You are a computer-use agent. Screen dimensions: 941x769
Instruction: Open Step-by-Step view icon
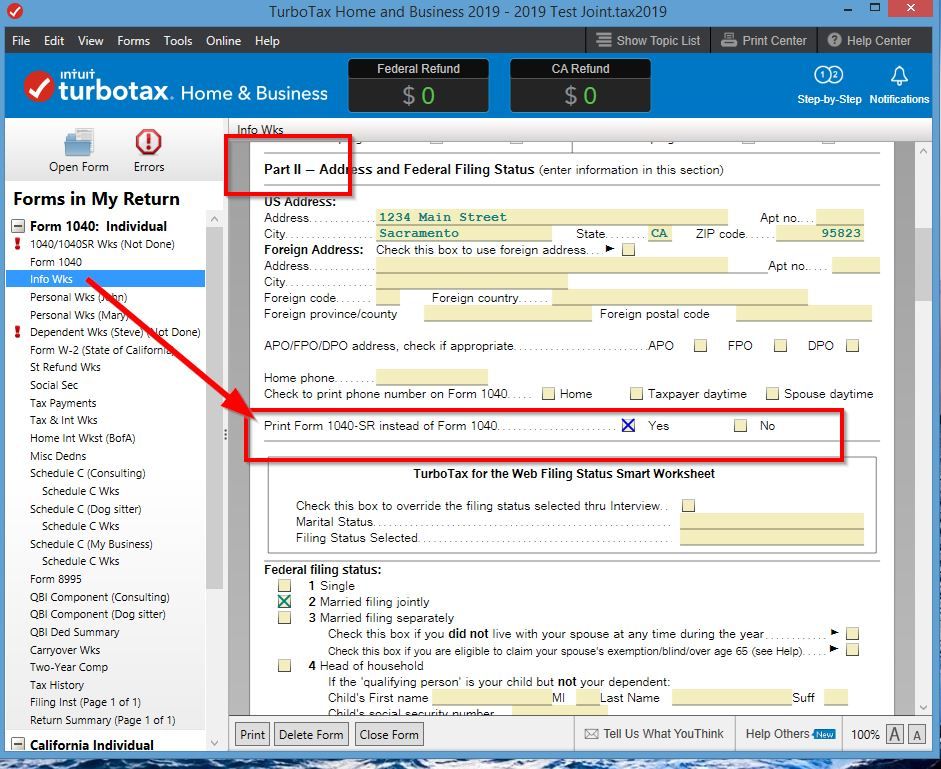(829, 77)
